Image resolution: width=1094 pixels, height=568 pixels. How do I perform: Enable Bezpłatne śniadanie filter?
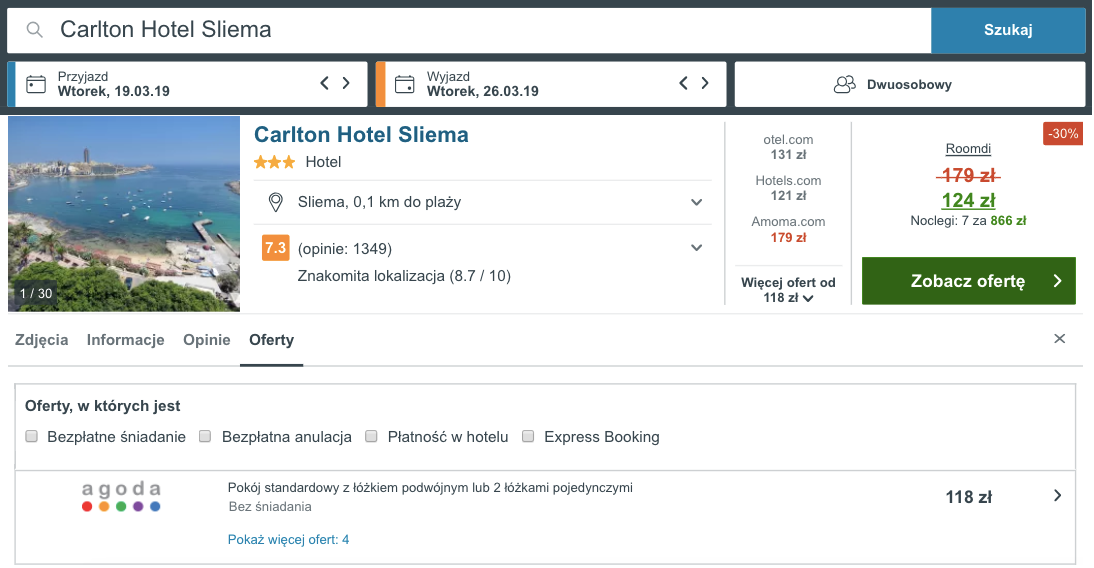tap(31, 436)
